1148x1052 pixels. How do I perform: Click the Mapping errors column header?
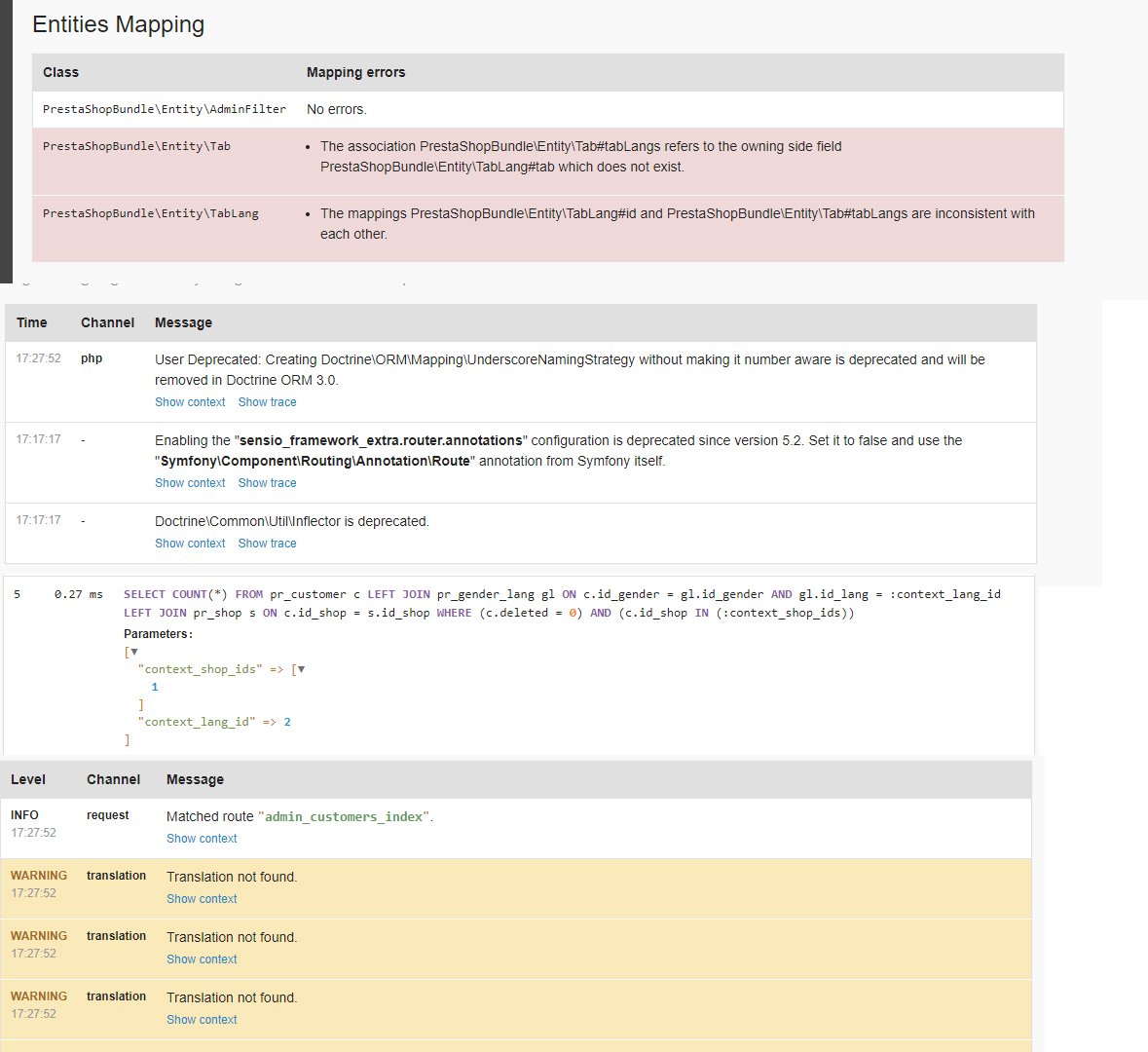pos(355,72)
